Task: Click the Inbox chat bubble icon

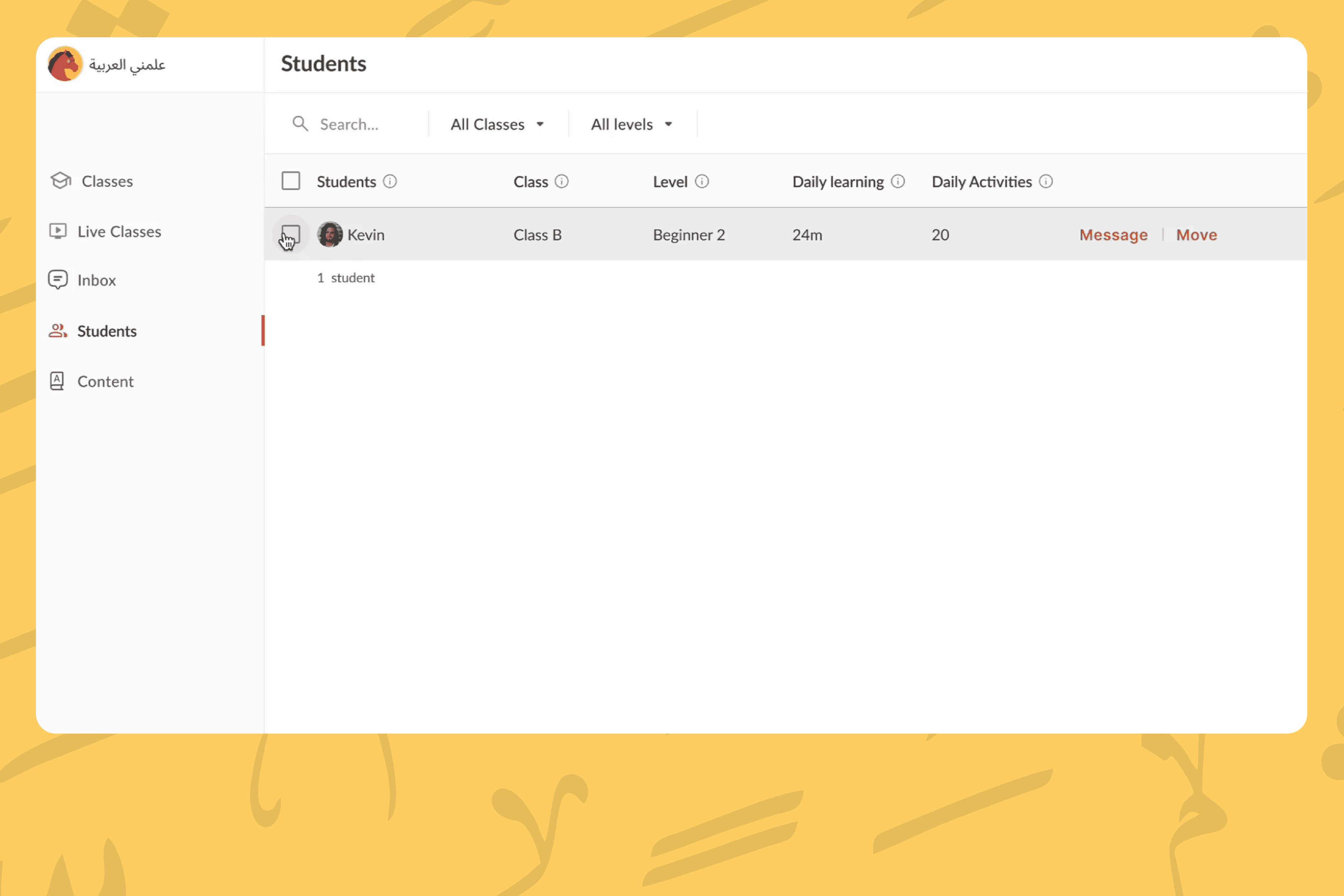Action: click(58, 279)
